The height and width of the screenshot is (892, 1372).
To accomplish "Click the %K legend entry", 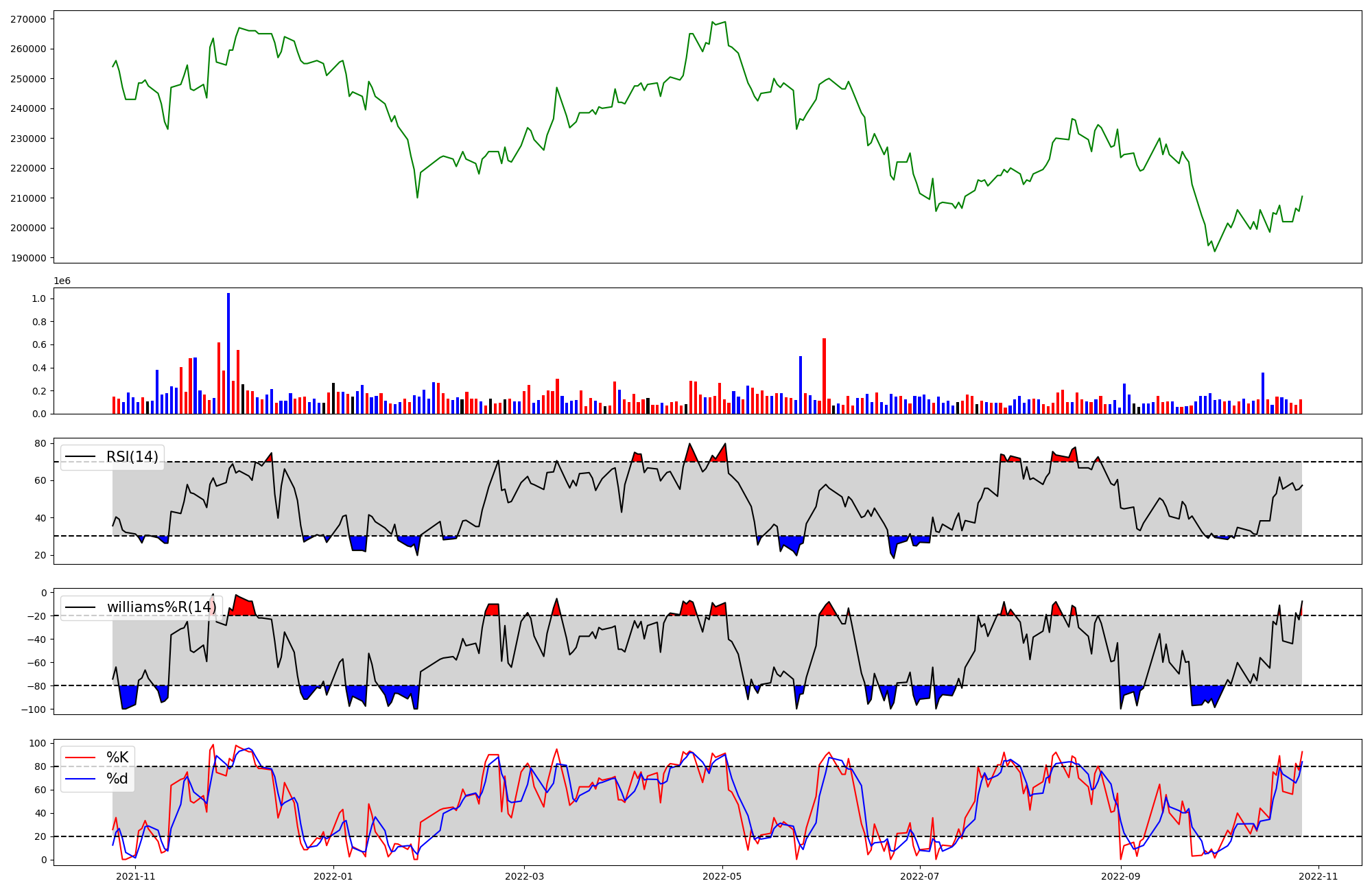I will tap(117, 758).
